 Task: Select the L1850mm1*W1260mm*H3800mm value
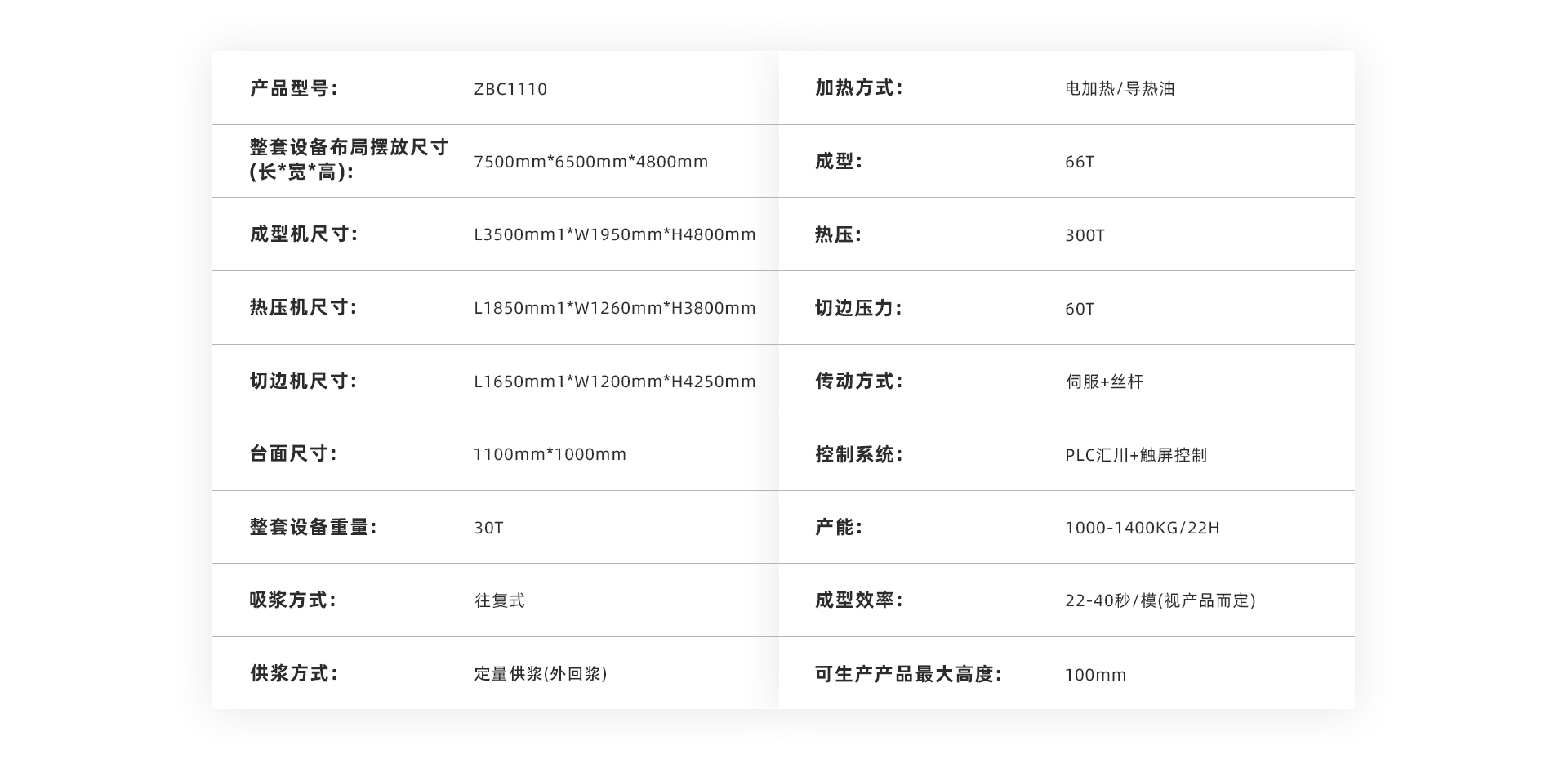point(615,308)
